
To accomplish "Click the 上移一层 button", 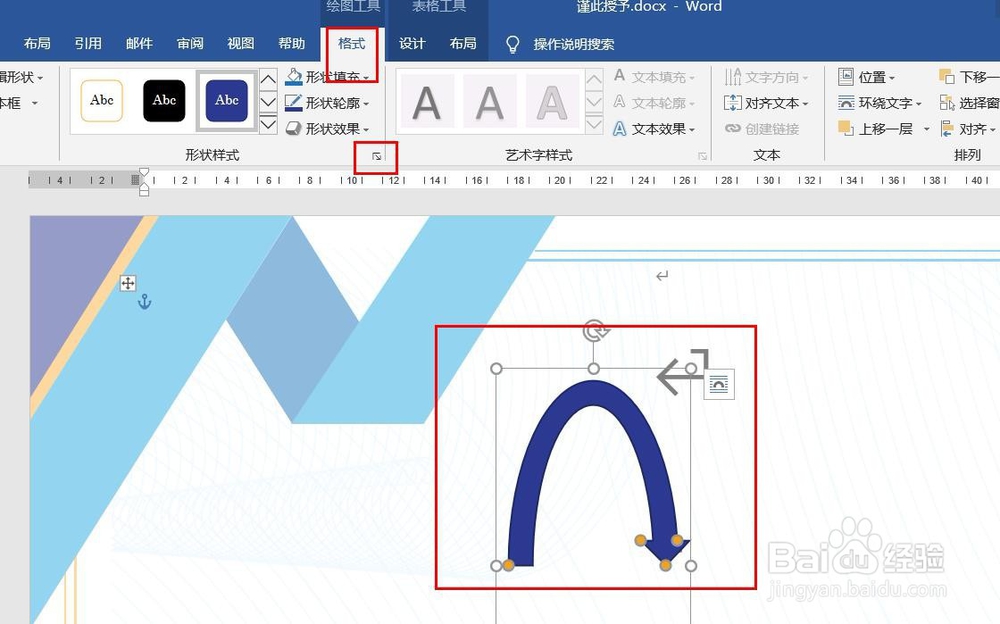I will coord(876,129).
